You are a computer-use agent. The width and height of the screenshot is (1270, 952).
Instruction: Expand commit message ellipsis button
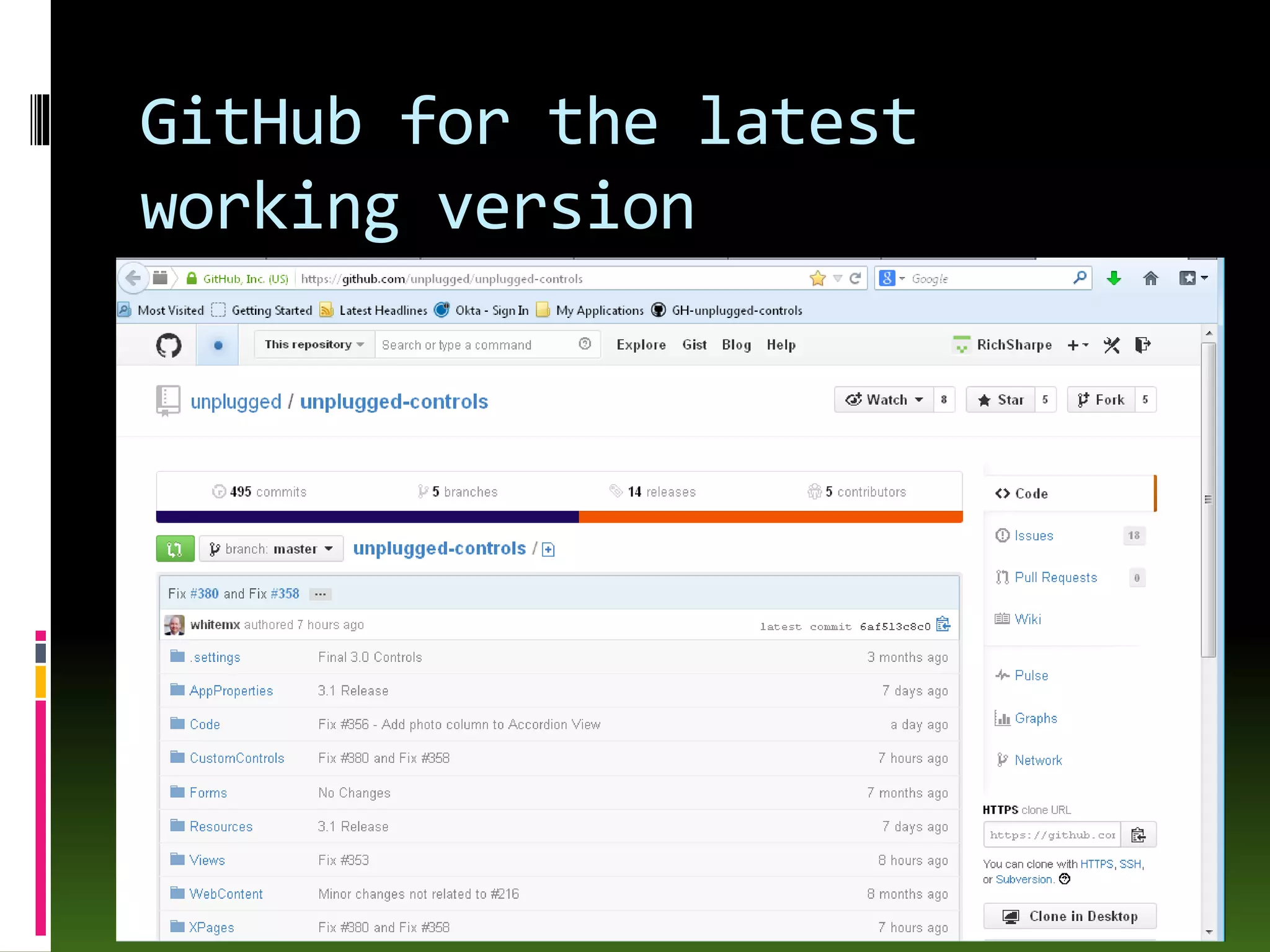(320, 594)
